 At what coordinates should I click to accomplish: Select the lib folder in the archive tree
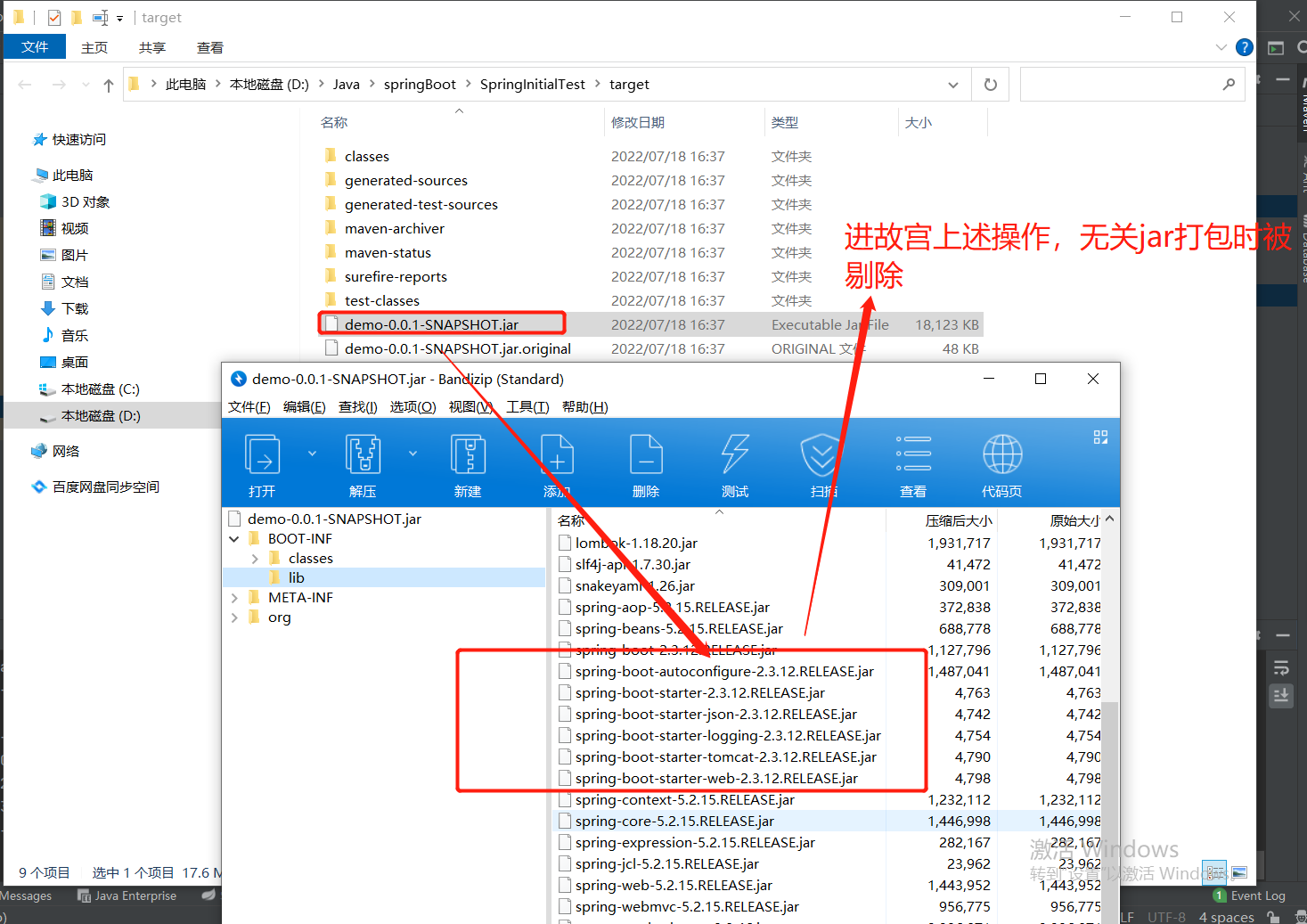tap(297, 578)
